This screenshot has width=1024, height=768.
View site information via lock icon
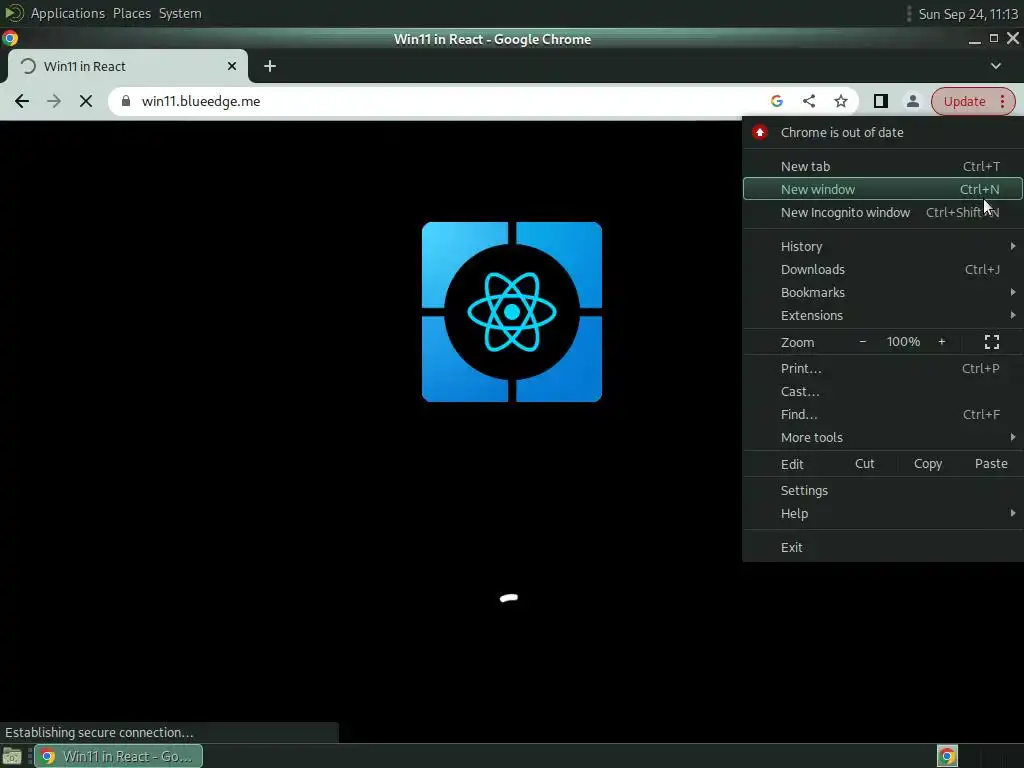point(126,101)
